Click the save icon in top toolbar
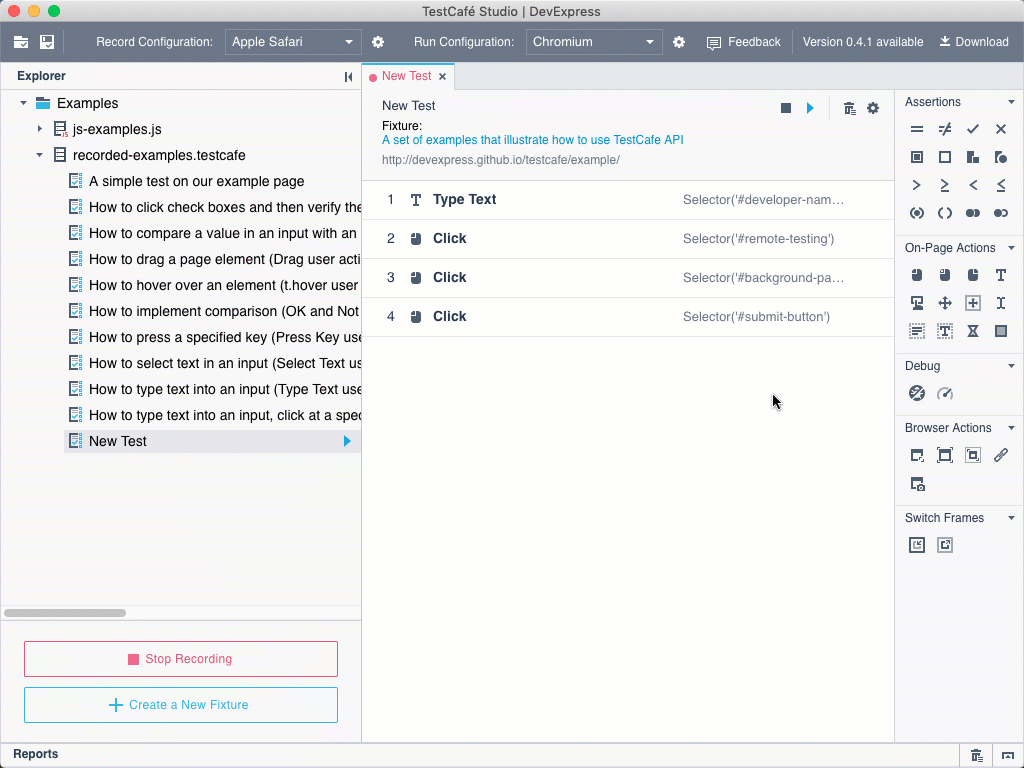Viewport: 1024px width, 768px height. click(47, 42)
